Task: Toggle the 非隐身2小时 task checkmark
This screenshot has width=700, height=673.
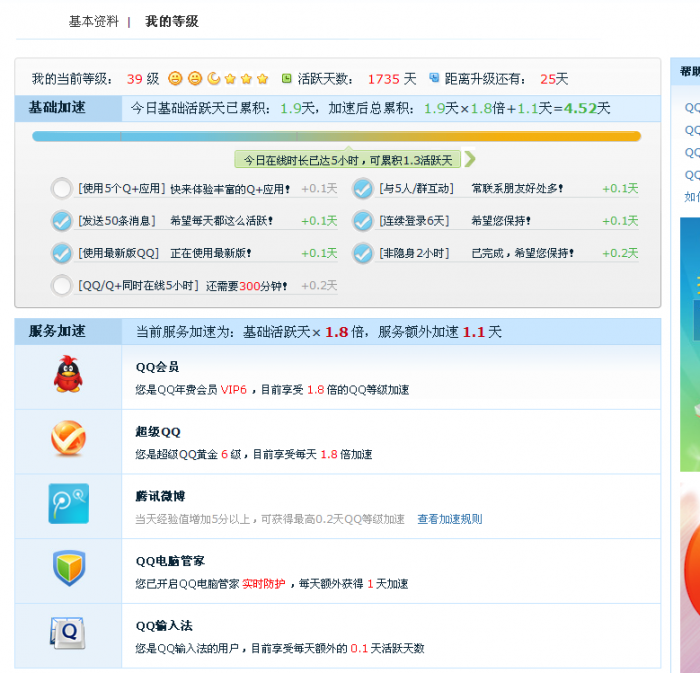Action: 362,253
